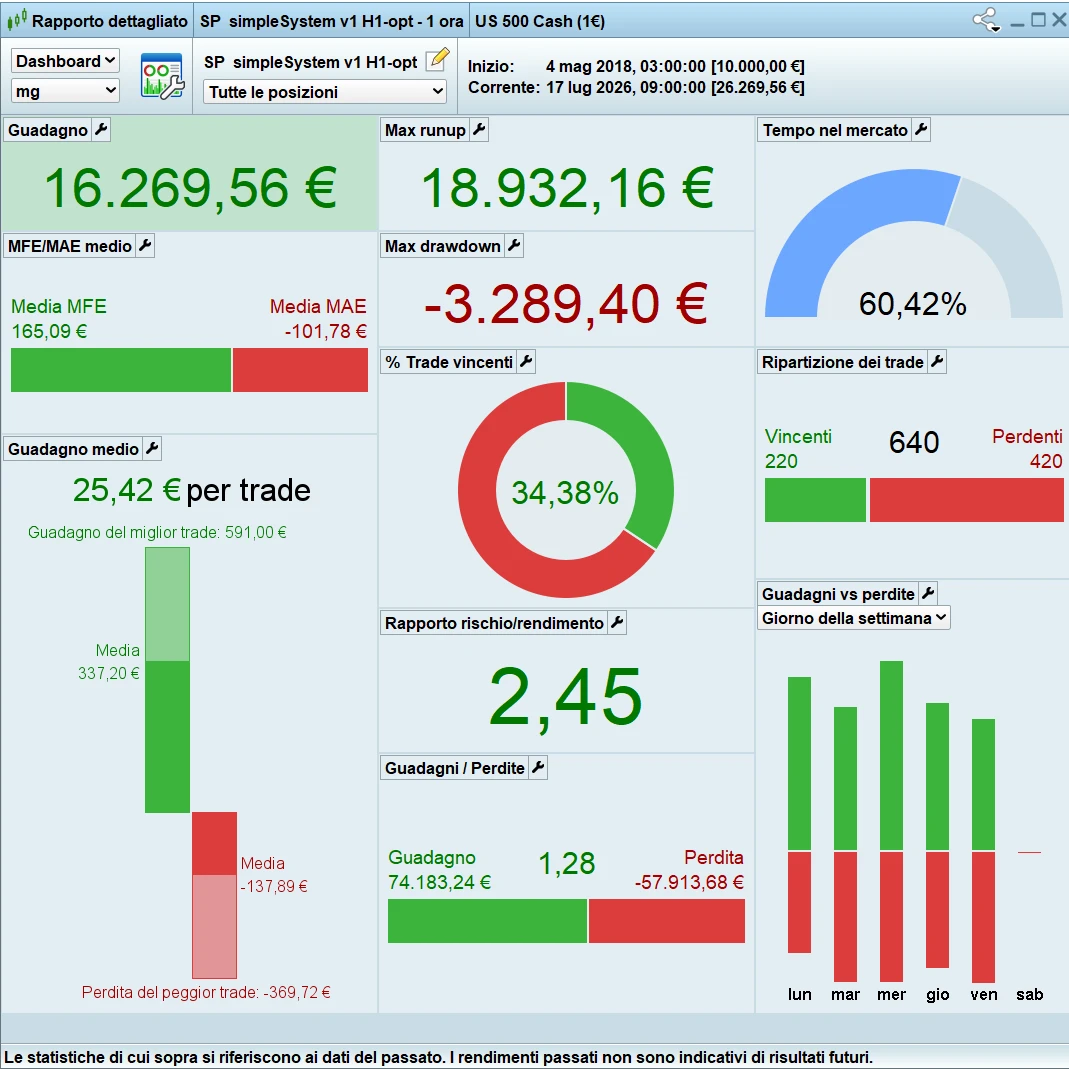
Task: Click the 34,38% winning trades donut chart
Action: [x=566, y=490]
